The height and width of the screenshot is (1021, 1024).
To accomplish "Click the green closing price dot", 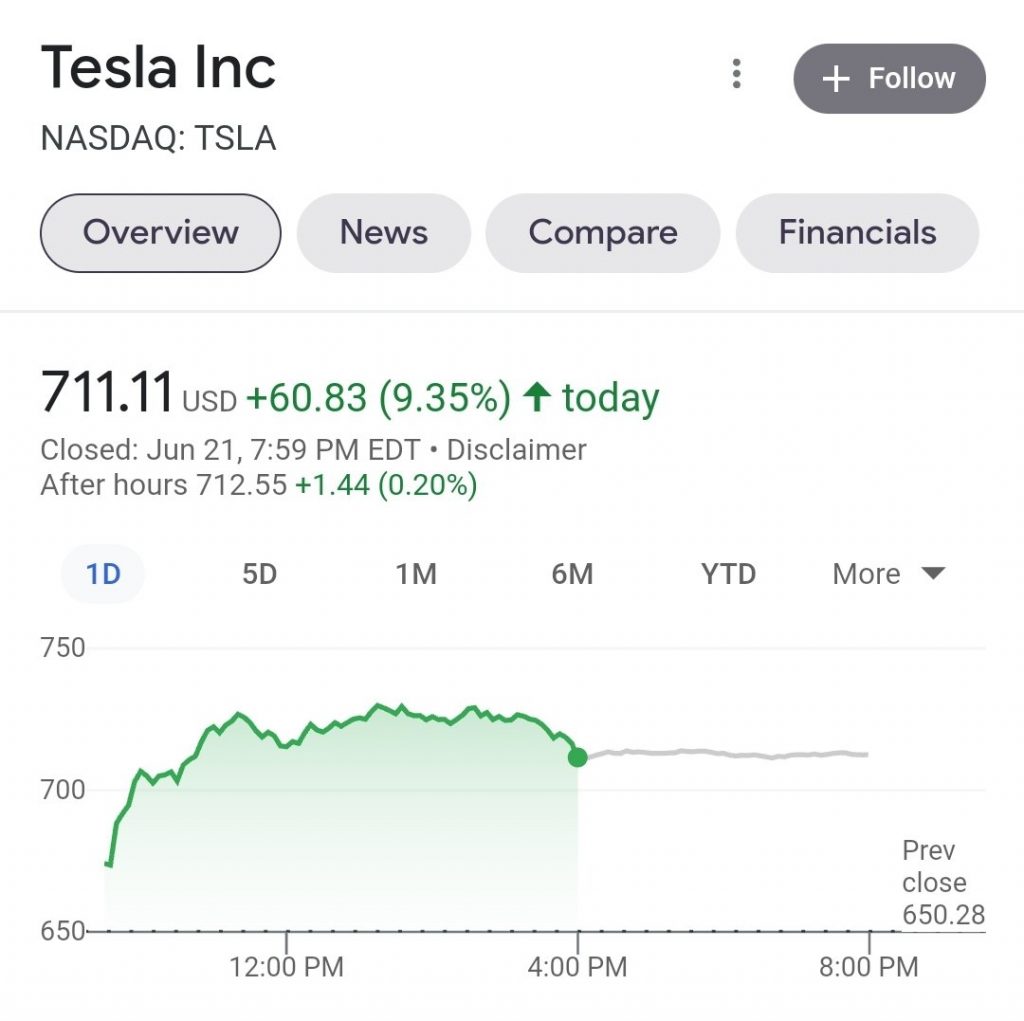I will (577, 757).
